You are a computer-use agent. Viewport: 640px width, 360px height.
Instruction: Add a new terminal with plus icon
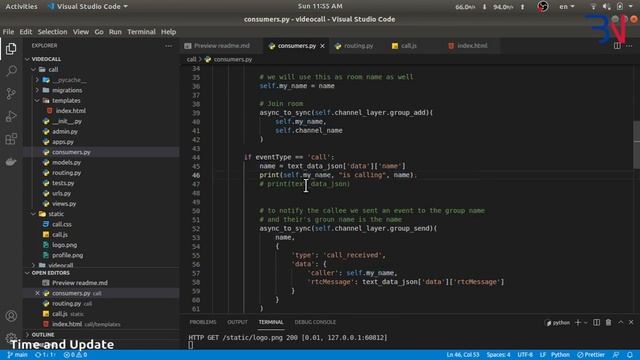point(578,322)
